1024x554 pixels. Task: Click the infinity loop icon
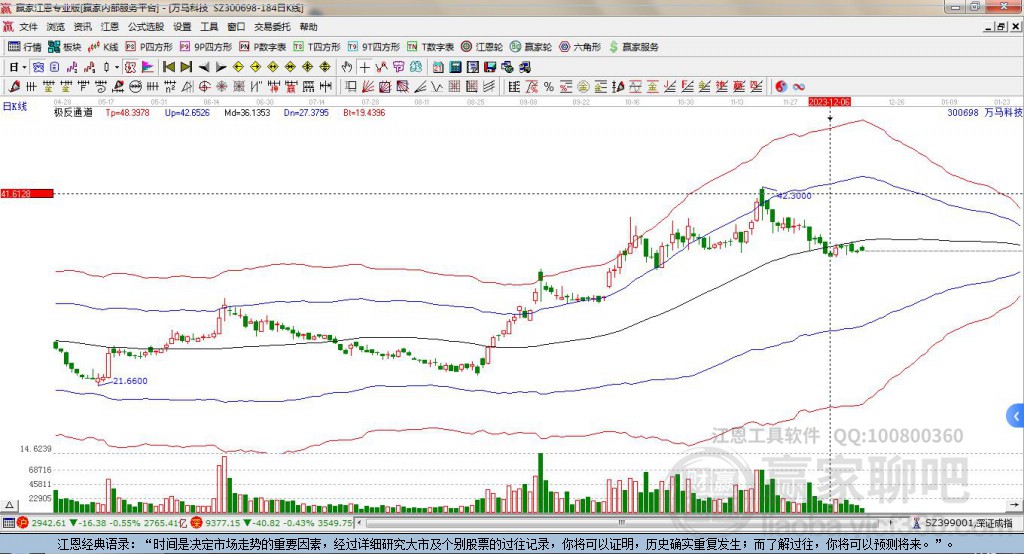pyautogui.click(x=799, y=86)
